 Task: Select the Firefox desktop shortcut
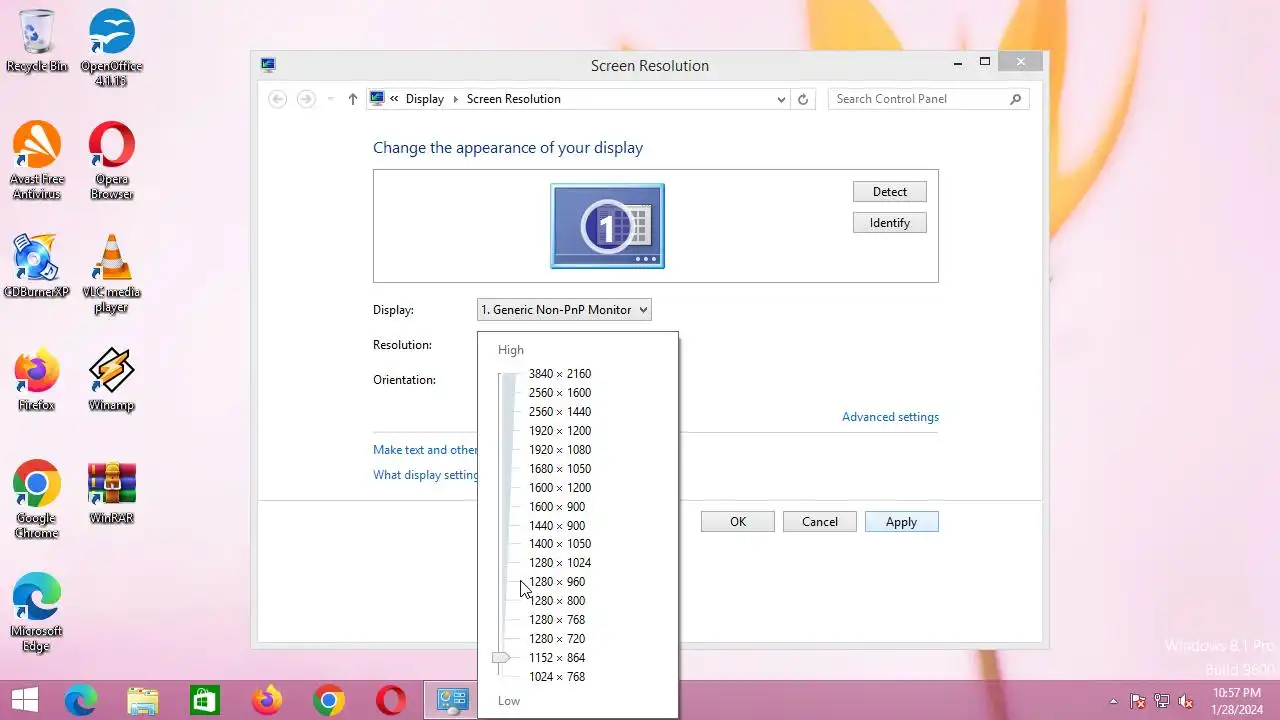click(x=37, y=379)
